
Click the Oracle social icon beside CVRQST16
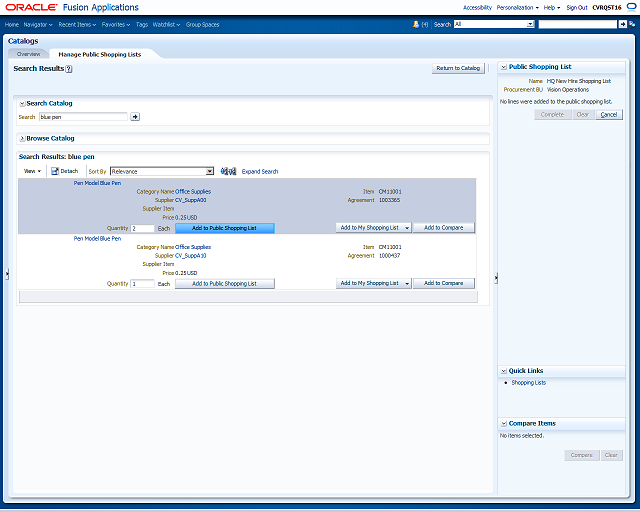(631, 7)
